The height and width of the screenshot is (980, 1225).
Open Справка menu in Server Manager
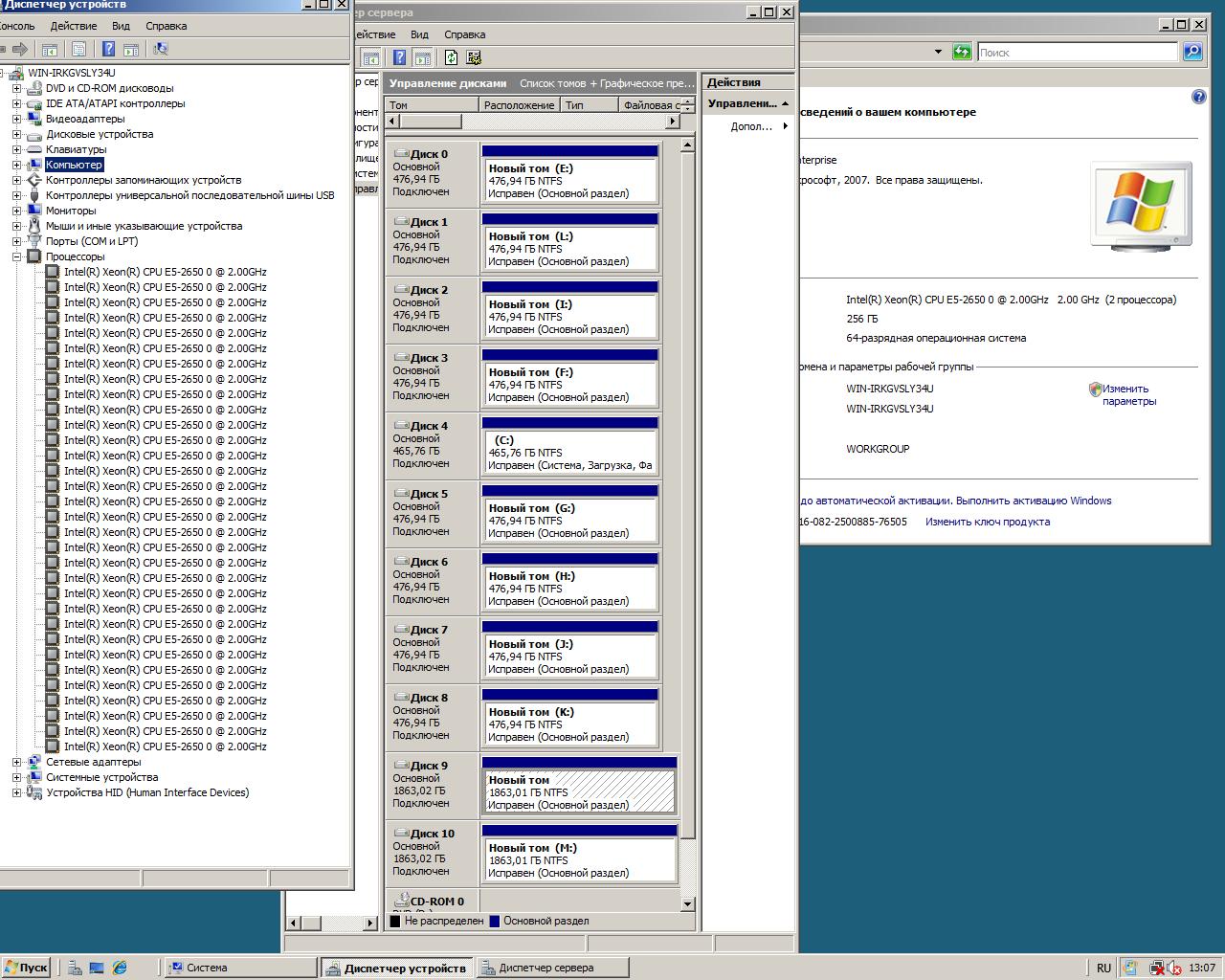(465, 34)
